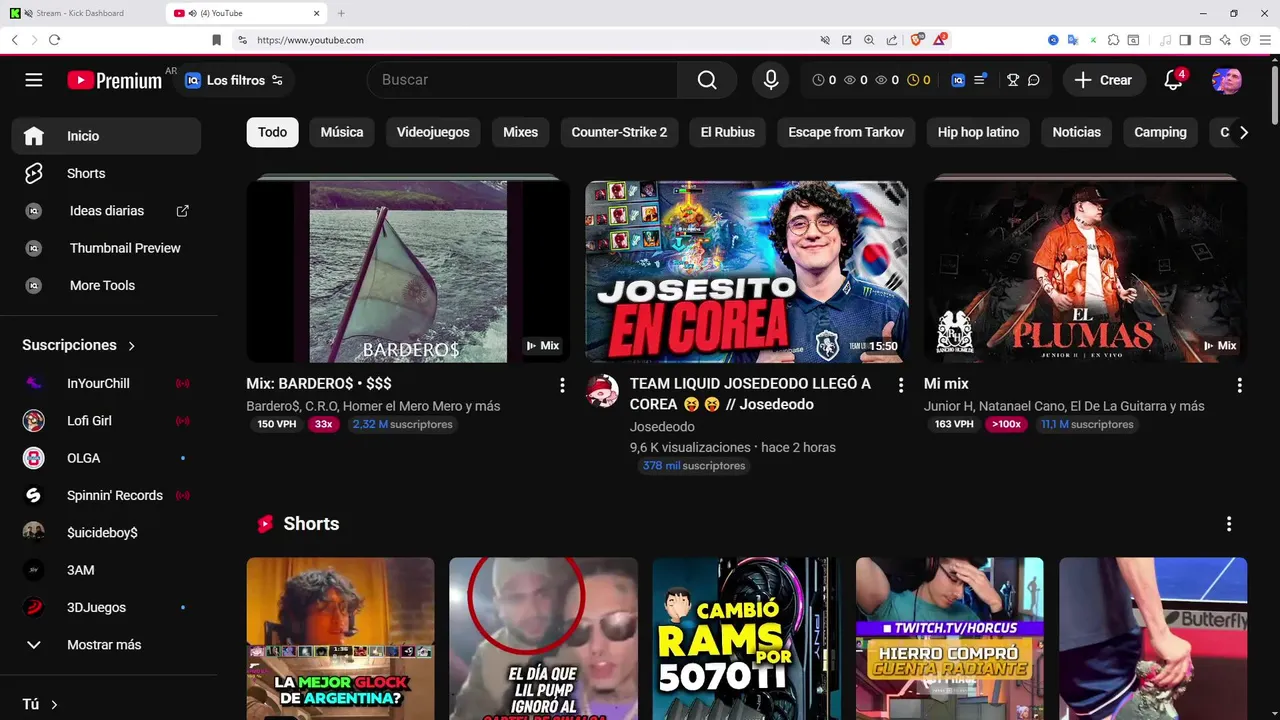Go to Inicio in the sidebar

[x=106, y=136]
